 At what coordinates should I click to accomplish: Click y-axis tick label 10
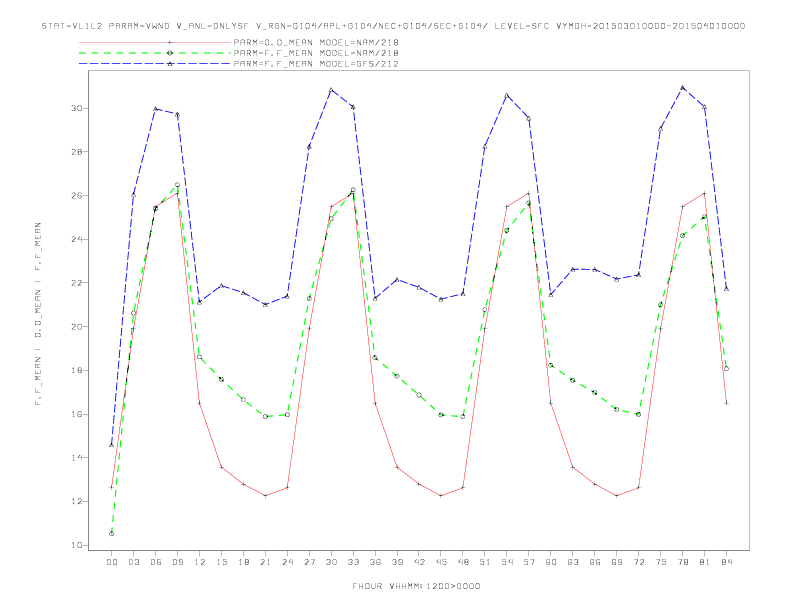point(77,545)
